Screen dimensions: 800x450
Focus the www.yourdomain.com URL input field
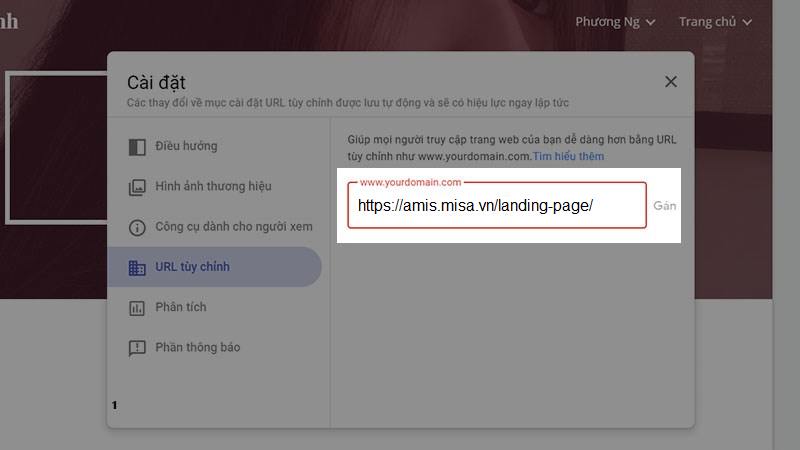497,205
